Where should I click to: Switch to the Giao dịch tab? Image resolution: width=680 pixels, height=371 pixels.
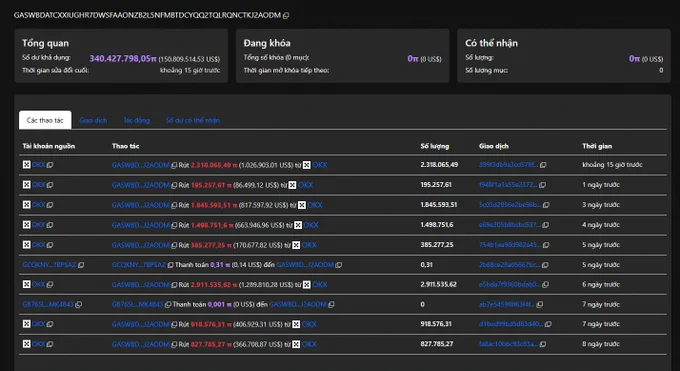(93, 120)
